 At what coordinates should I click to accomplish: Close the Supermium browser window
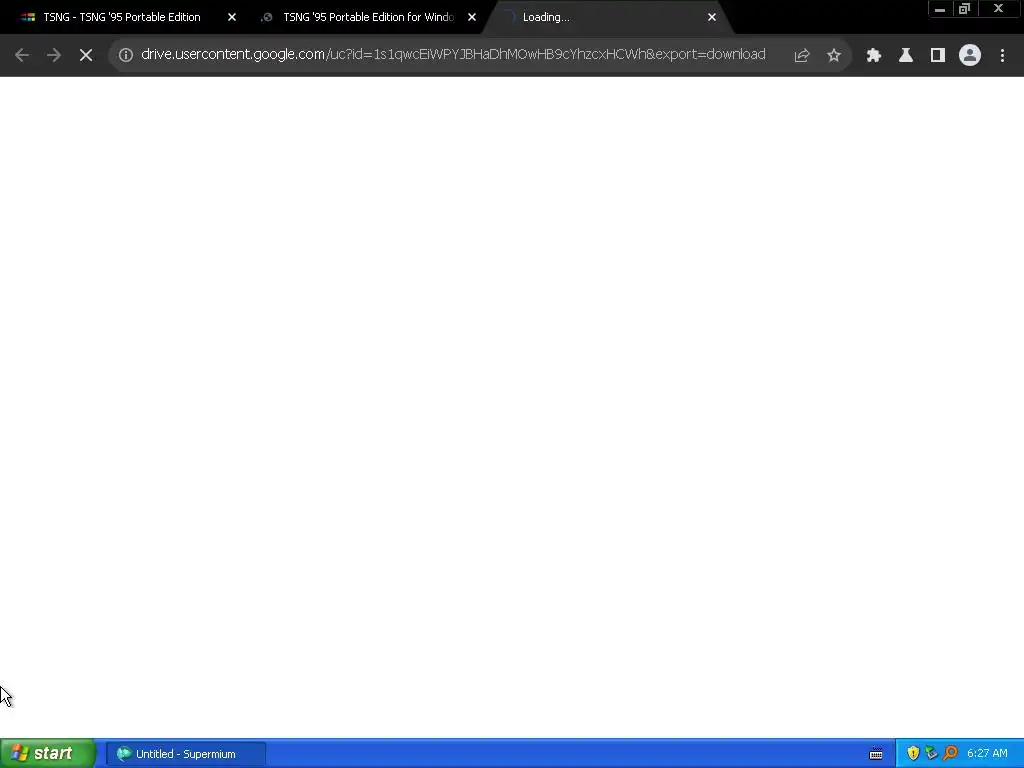(x=998, y=9)
